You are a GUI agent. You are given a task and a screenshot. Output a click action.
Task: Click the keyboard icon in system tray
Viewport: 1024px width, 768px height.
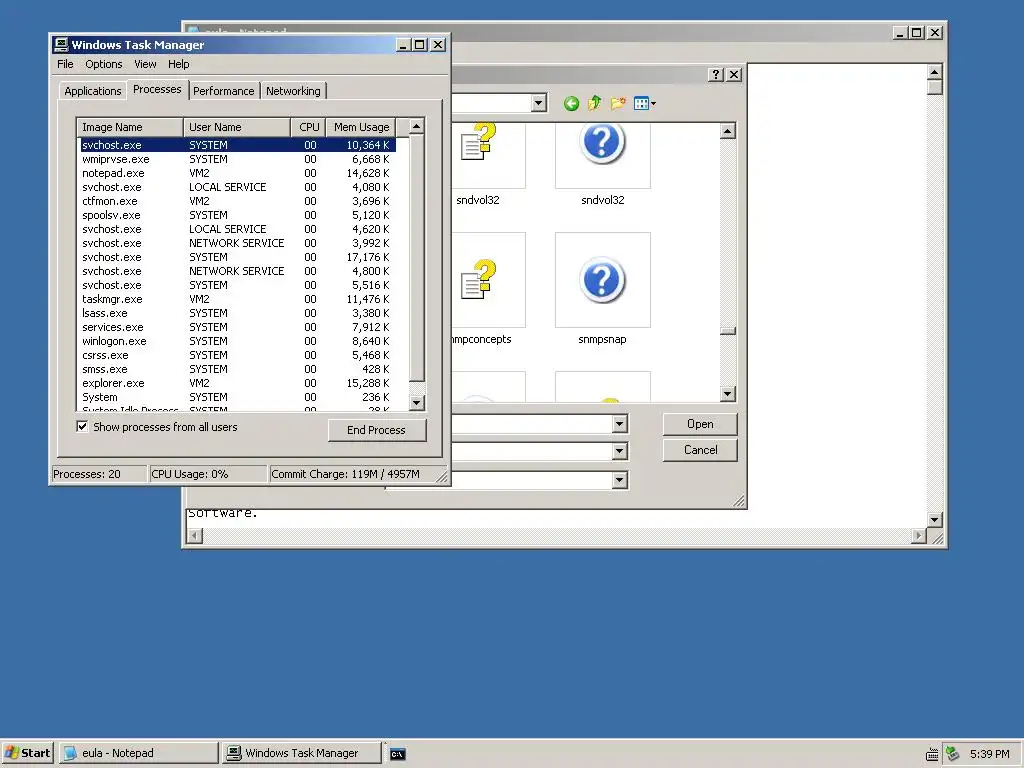[x=932, y=754]
